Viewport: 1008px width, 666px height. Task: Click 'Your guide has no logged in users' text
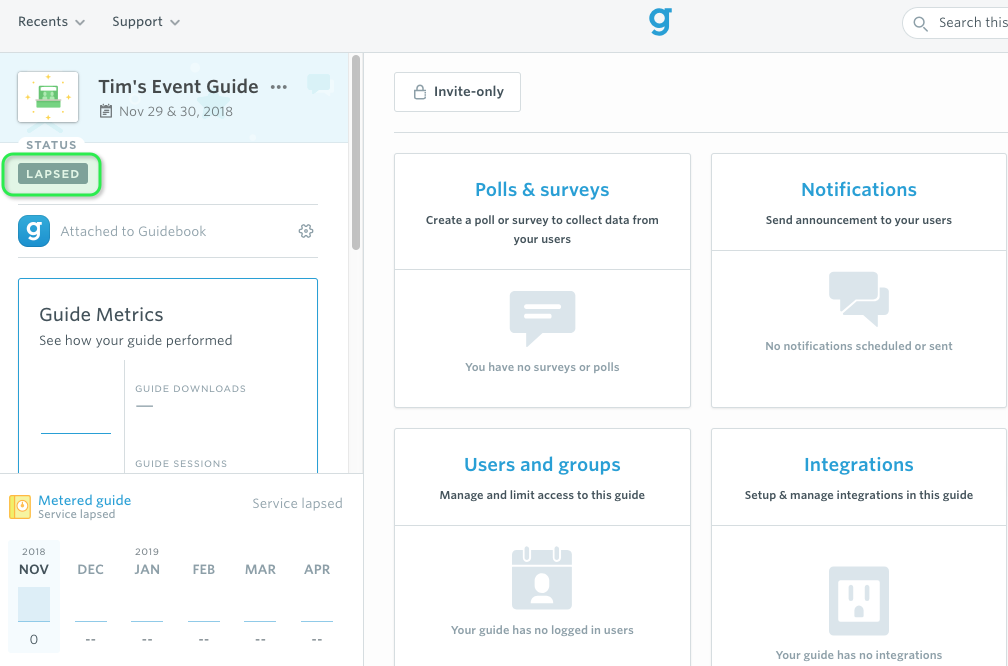[542, 630]
